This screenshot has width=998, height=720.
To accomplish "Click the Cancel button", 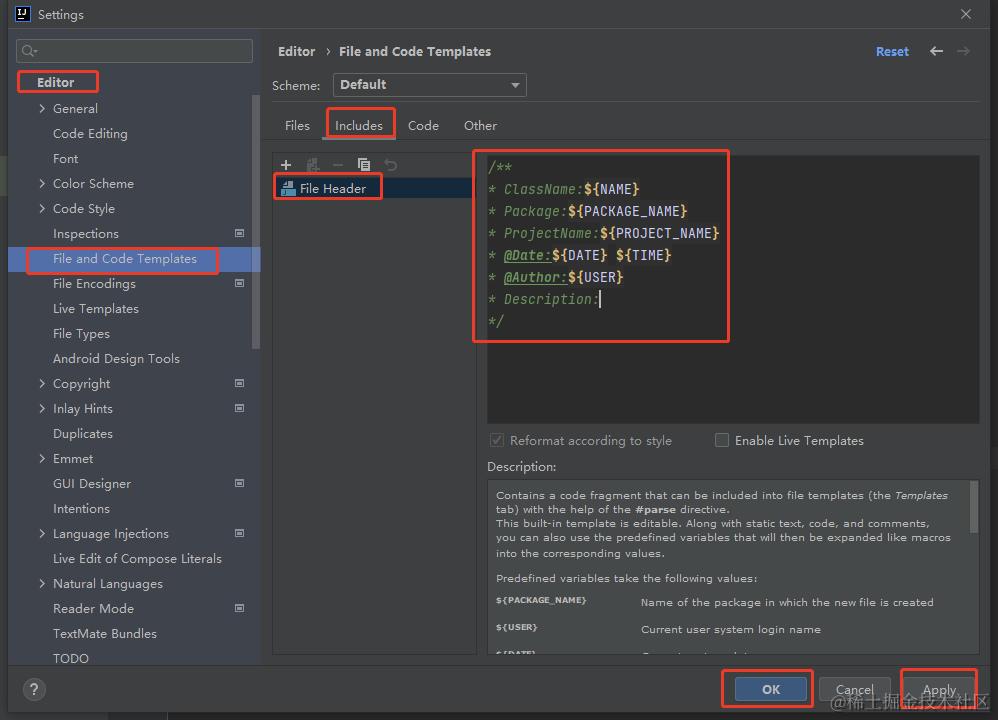I will pyautogui.click(x=854, y=689).
